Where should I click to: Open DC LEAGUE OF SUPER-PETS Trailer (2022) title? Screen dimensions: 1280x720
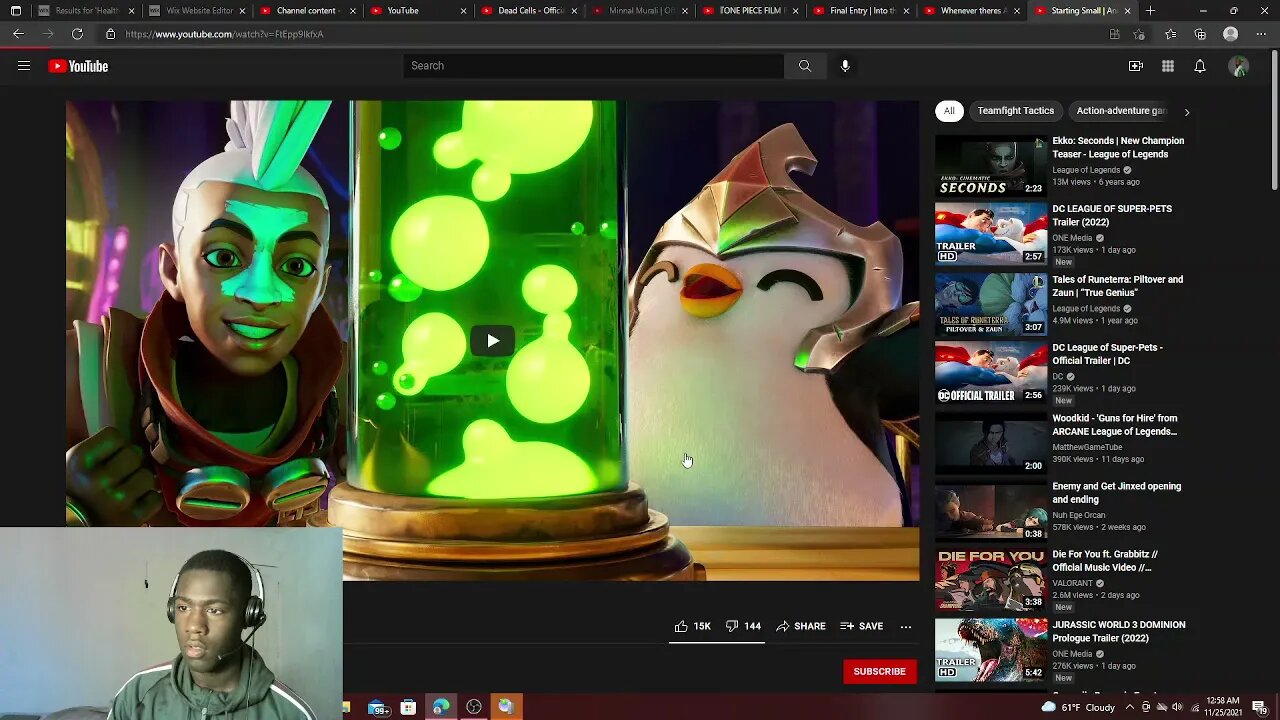1112,215
